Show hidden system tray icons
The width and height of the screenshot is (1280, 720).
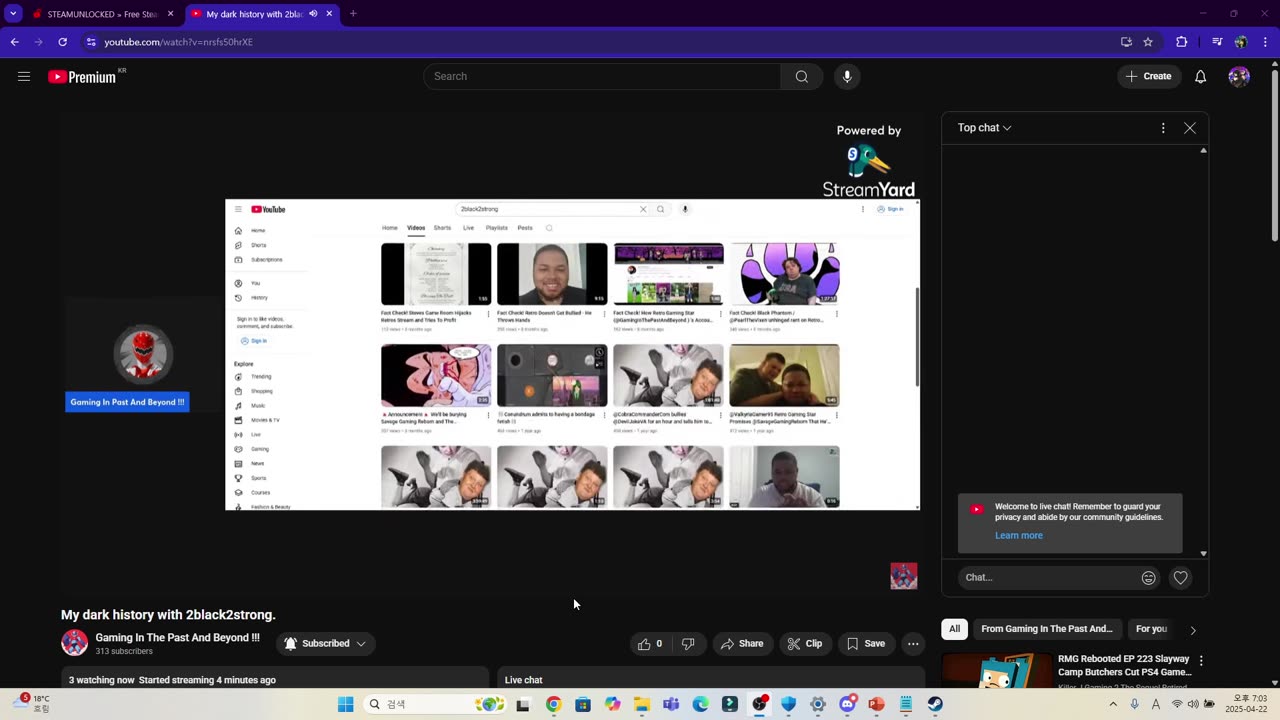coord(1113,704)
